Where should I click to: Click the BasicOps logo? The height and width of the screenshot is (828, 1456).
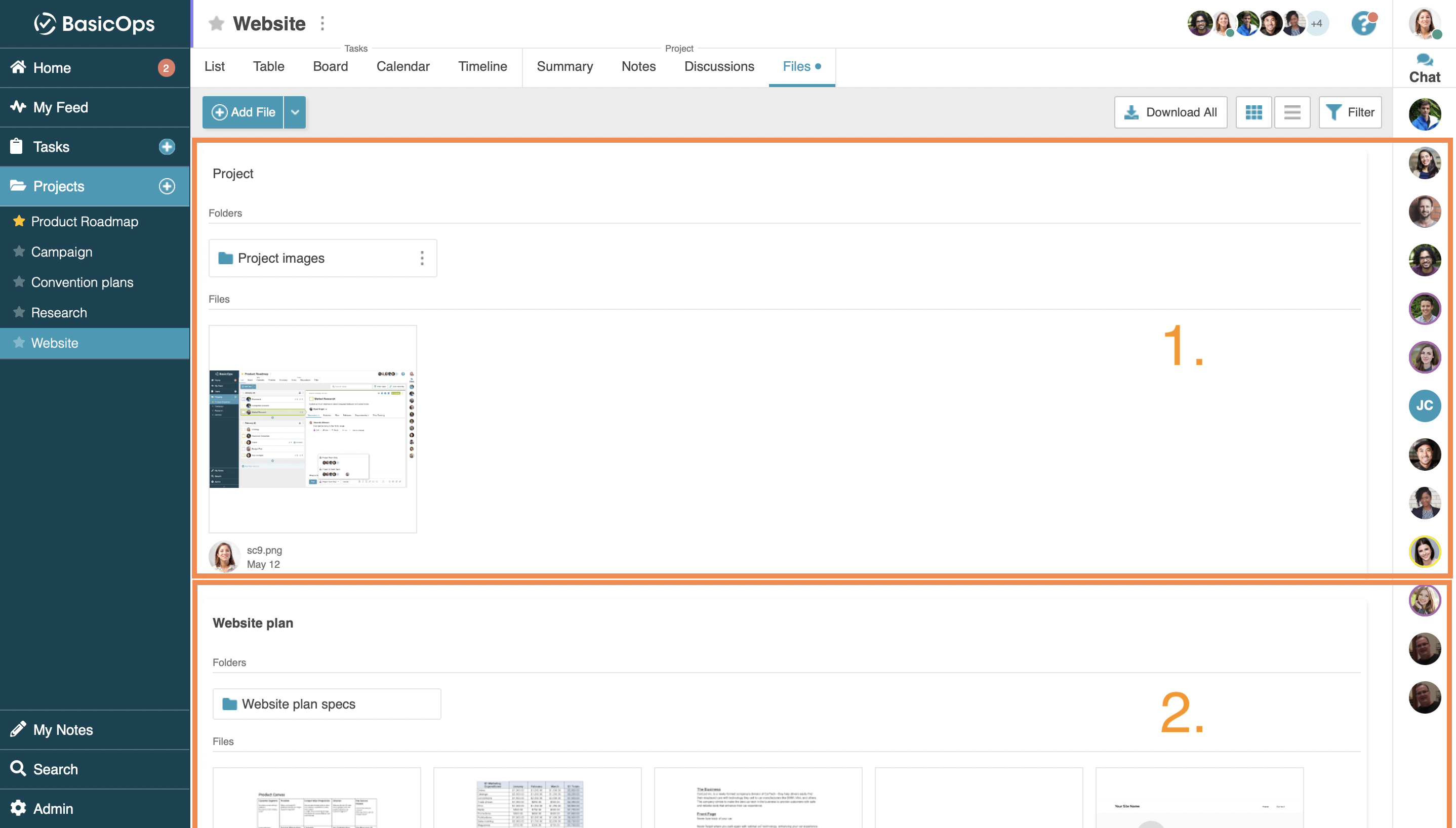[94, 23]
